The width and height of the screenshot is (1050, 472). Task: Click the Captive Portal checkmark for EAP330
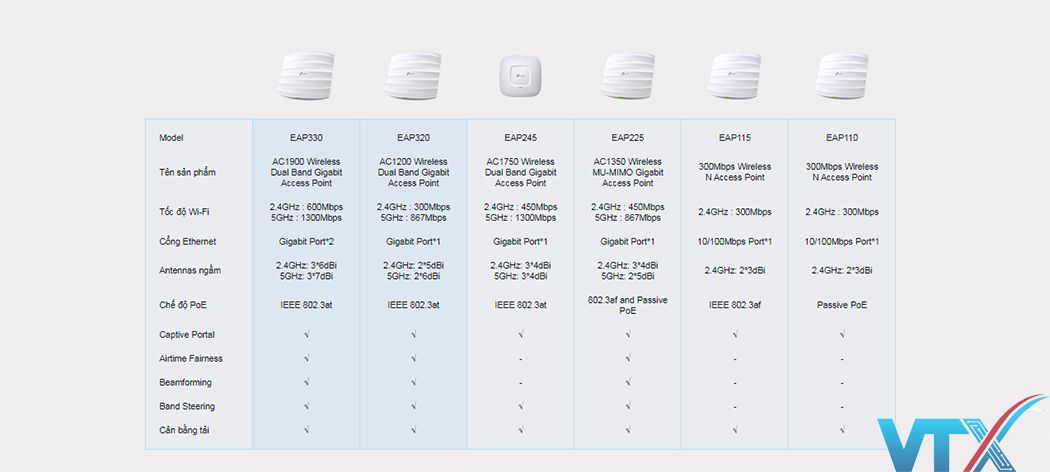point(306,335)
